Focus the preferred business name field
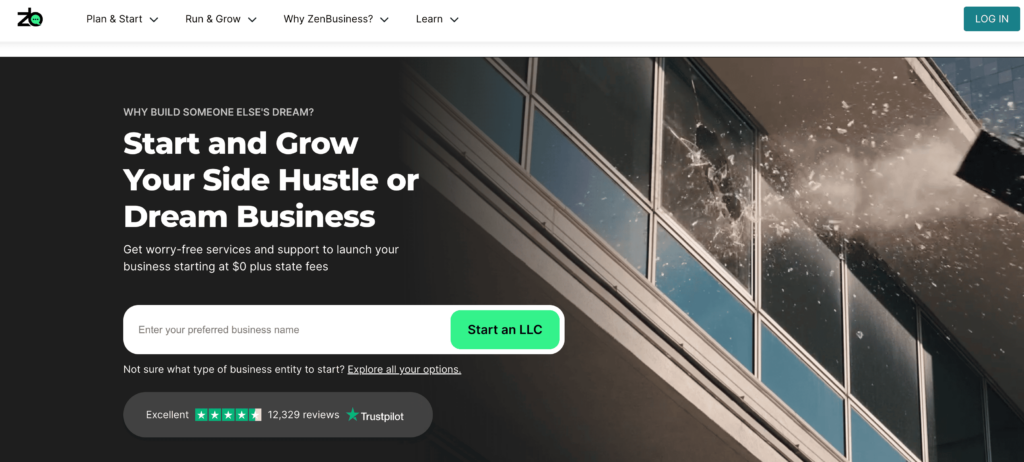1024x462 pixels. (287, 329)
